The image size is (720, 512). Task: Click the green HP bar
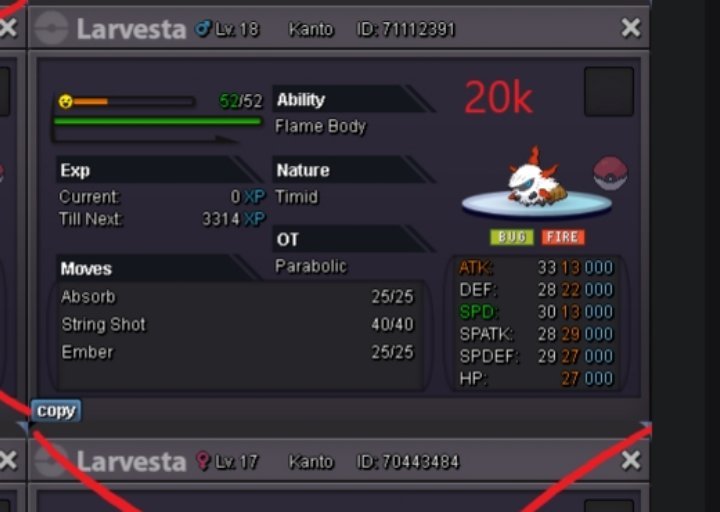click(158, 121)
